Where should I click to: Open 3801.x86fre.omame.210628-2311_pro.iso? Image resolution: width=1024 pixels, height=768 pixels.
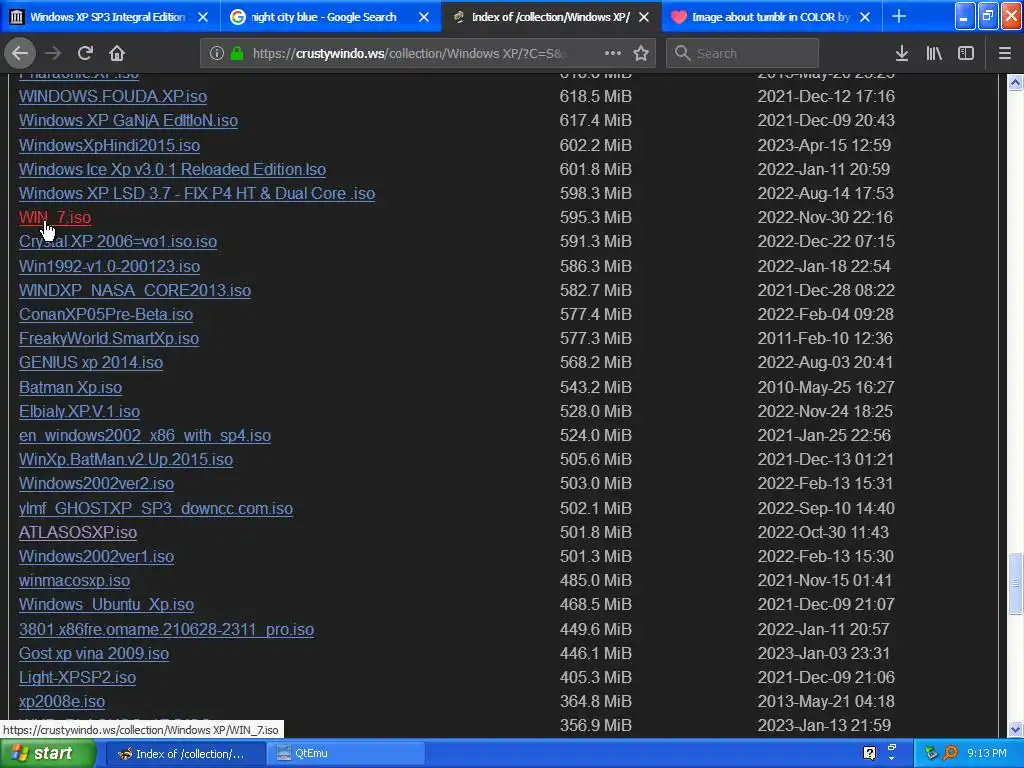167,630
